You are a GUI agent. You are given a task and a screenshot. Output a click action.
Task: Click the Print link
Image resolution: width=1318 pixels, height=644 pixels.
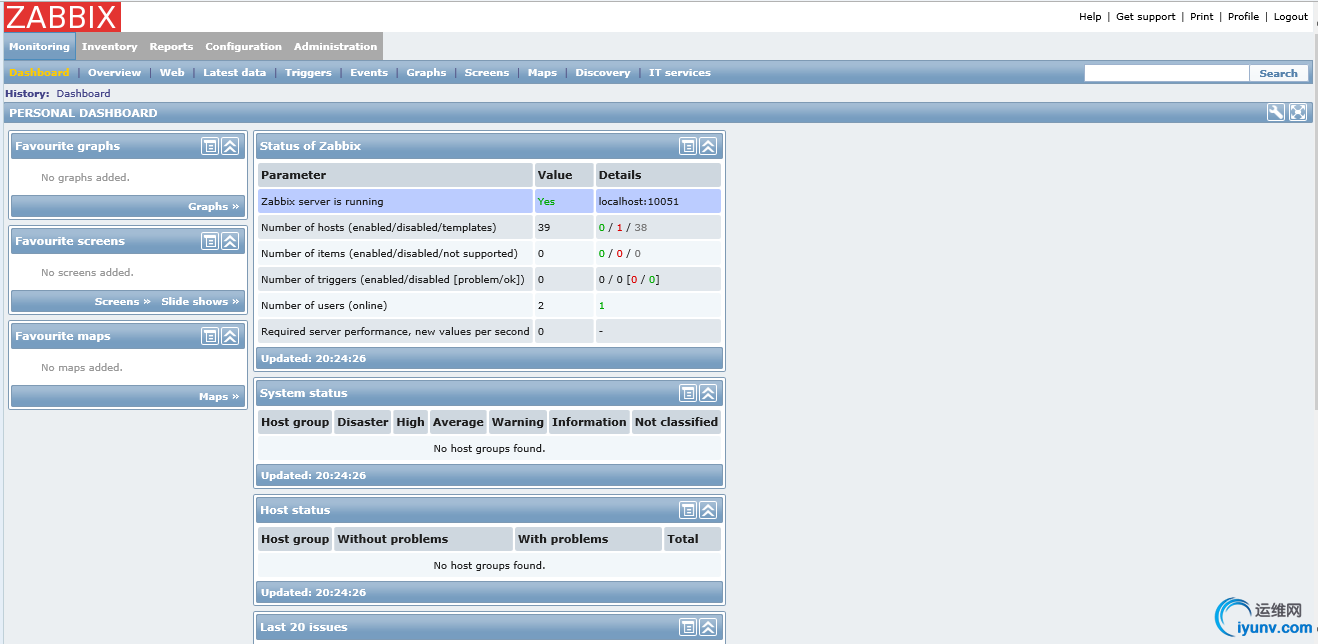[x=1202, y=16]
